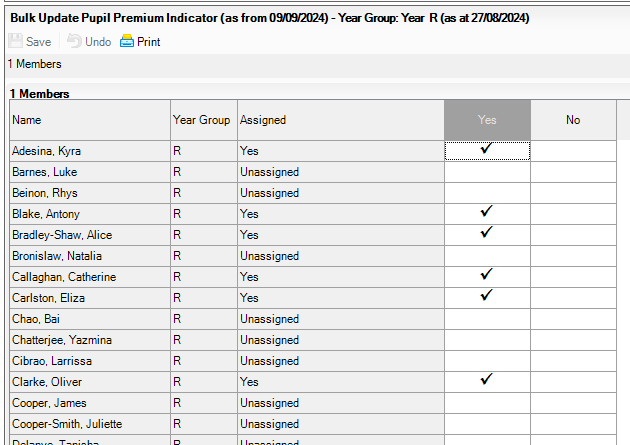The height and width of the screenshot is (445, 630).
Task: Click the Print printer icon
Action: pyautogui.click(x=126, y=42)
